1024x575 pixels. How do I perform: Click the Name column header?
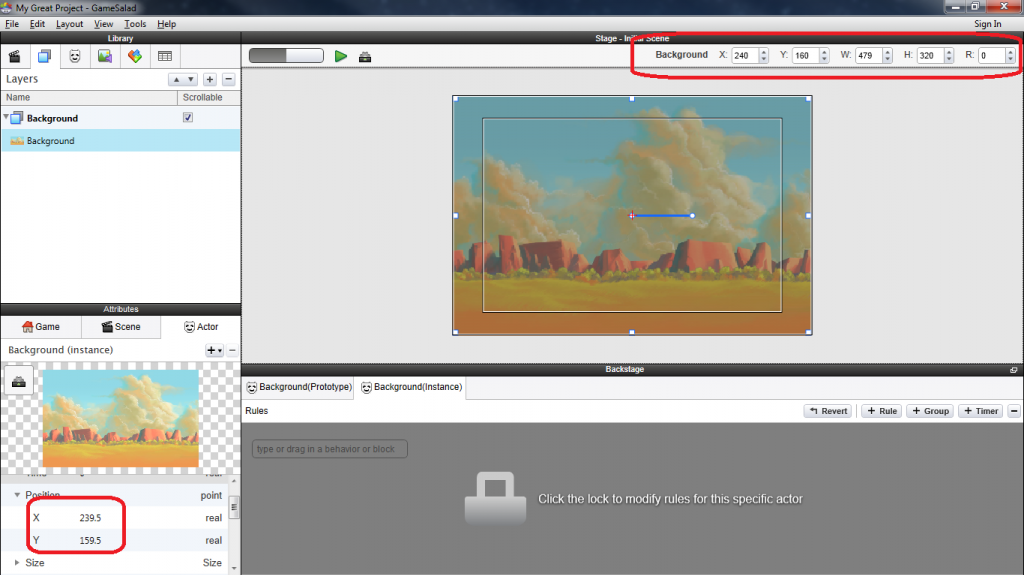(x=89, y=97)
